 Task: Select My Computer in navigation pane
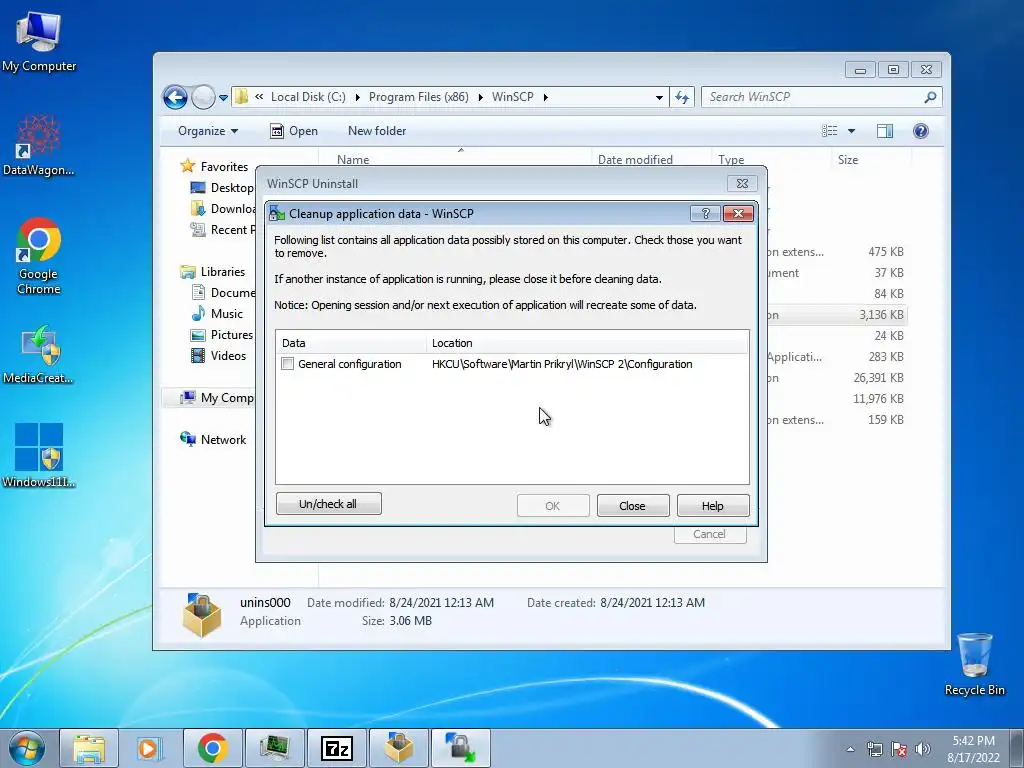pos(217,398)
